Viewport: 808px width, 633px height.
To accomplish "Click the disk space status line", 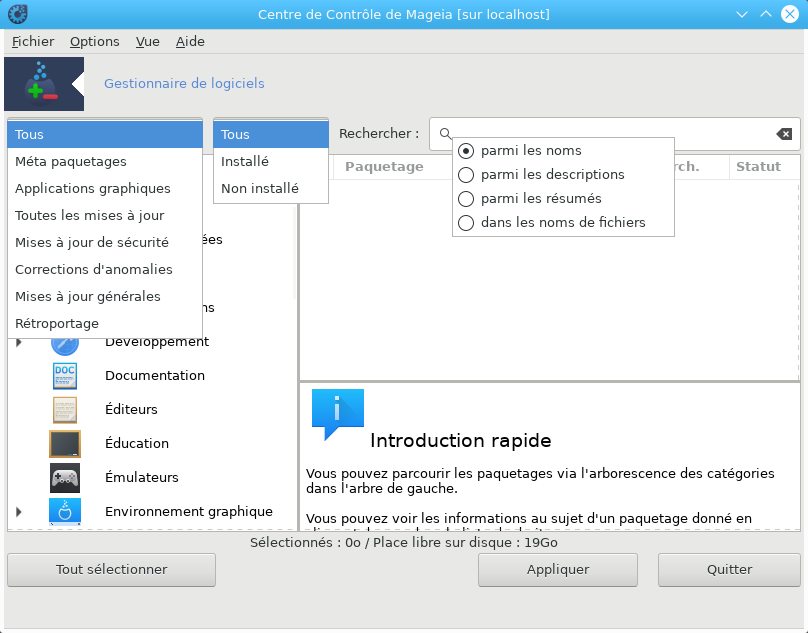I will tap(403, 543).
